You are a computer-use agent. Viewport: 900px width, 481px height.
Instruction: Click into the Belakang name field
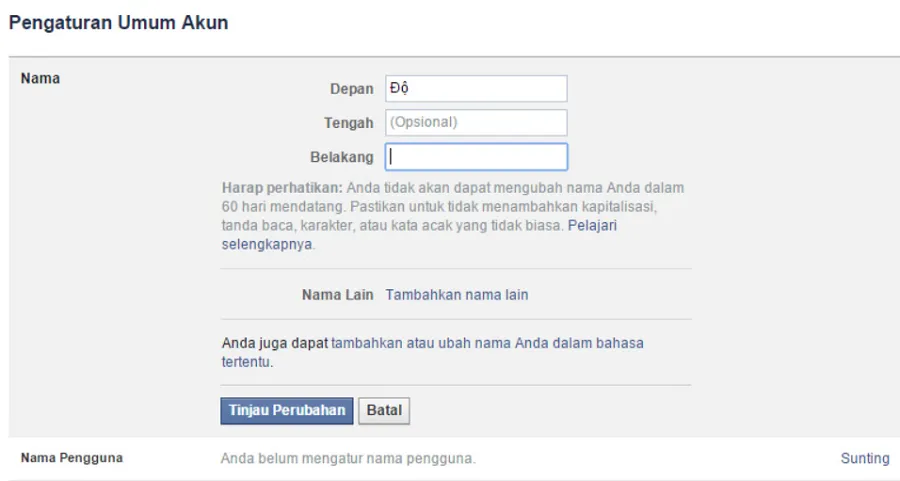coord(476,157)
